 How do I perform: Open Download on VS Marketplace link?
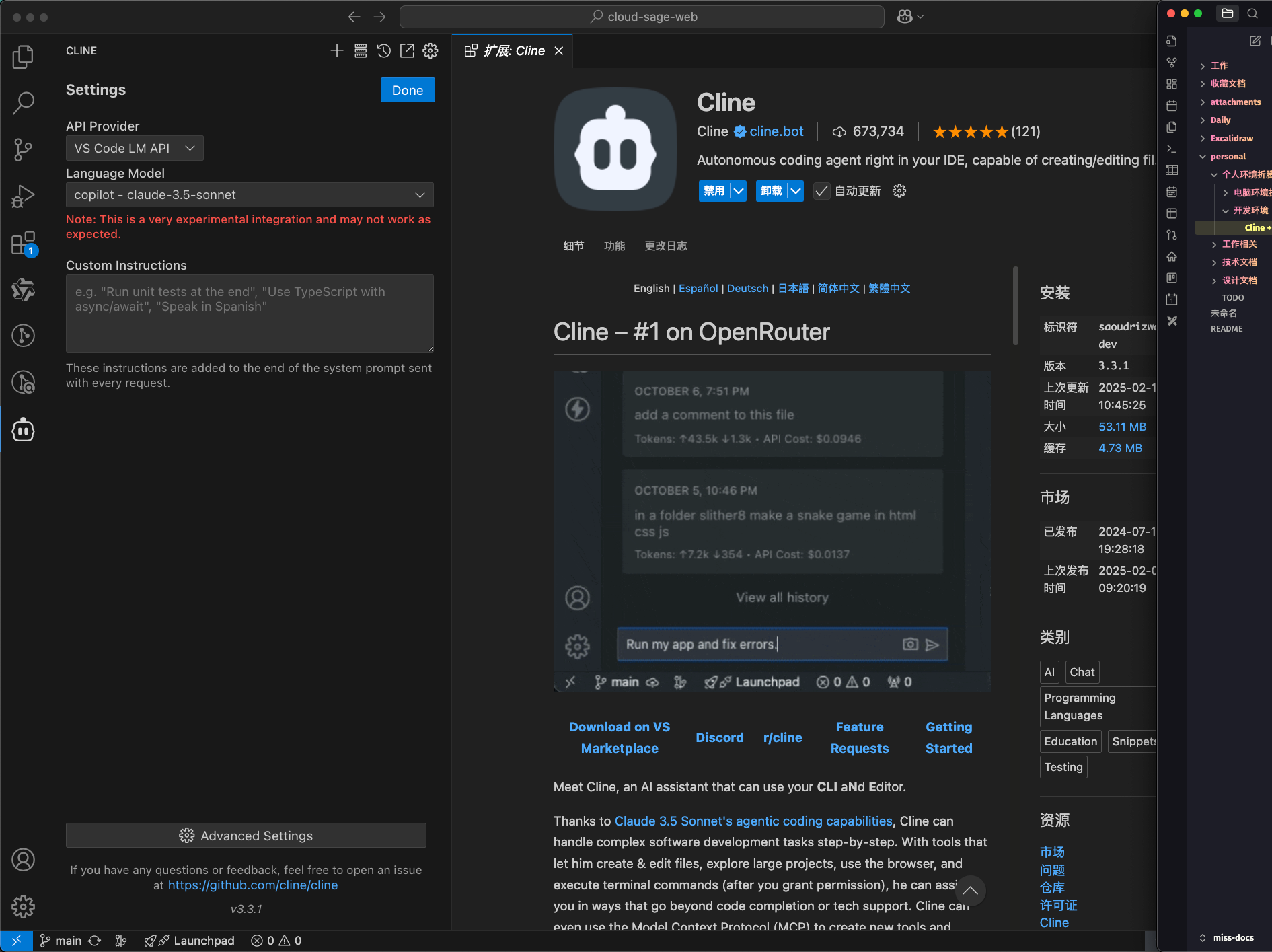pos(620,737)
